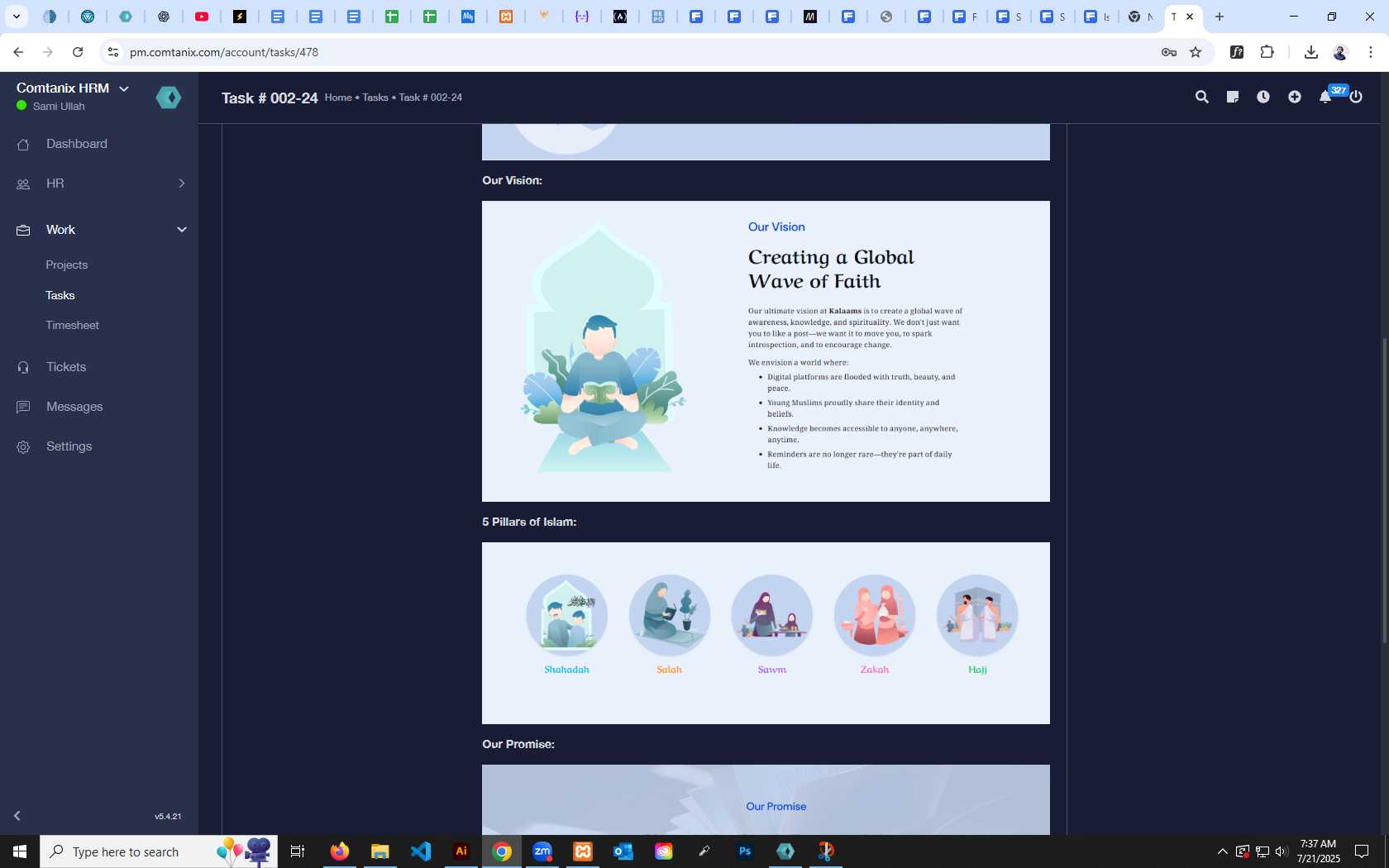Open Tasks under Work
The width and height of the screenshot is (1389, 868).
60,295
